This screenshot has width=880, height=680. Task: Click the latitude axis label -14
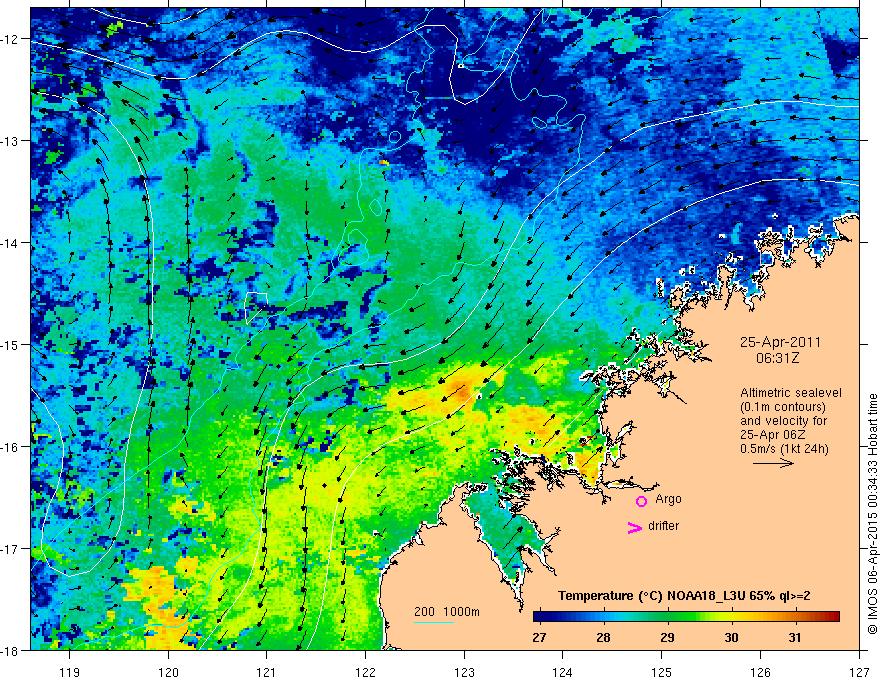(x=11, y=243)
